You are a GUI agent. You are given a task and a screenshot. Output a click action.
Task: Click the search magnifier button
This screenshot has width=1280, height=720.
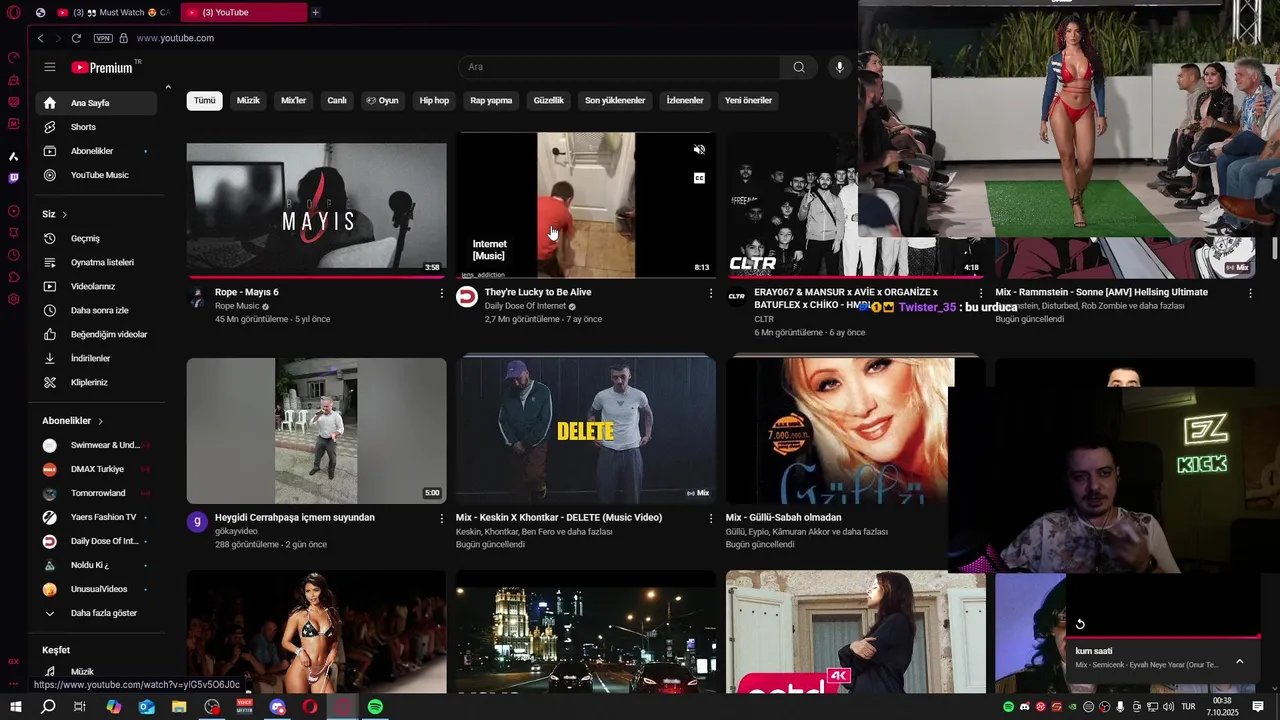tap(798, 67)
